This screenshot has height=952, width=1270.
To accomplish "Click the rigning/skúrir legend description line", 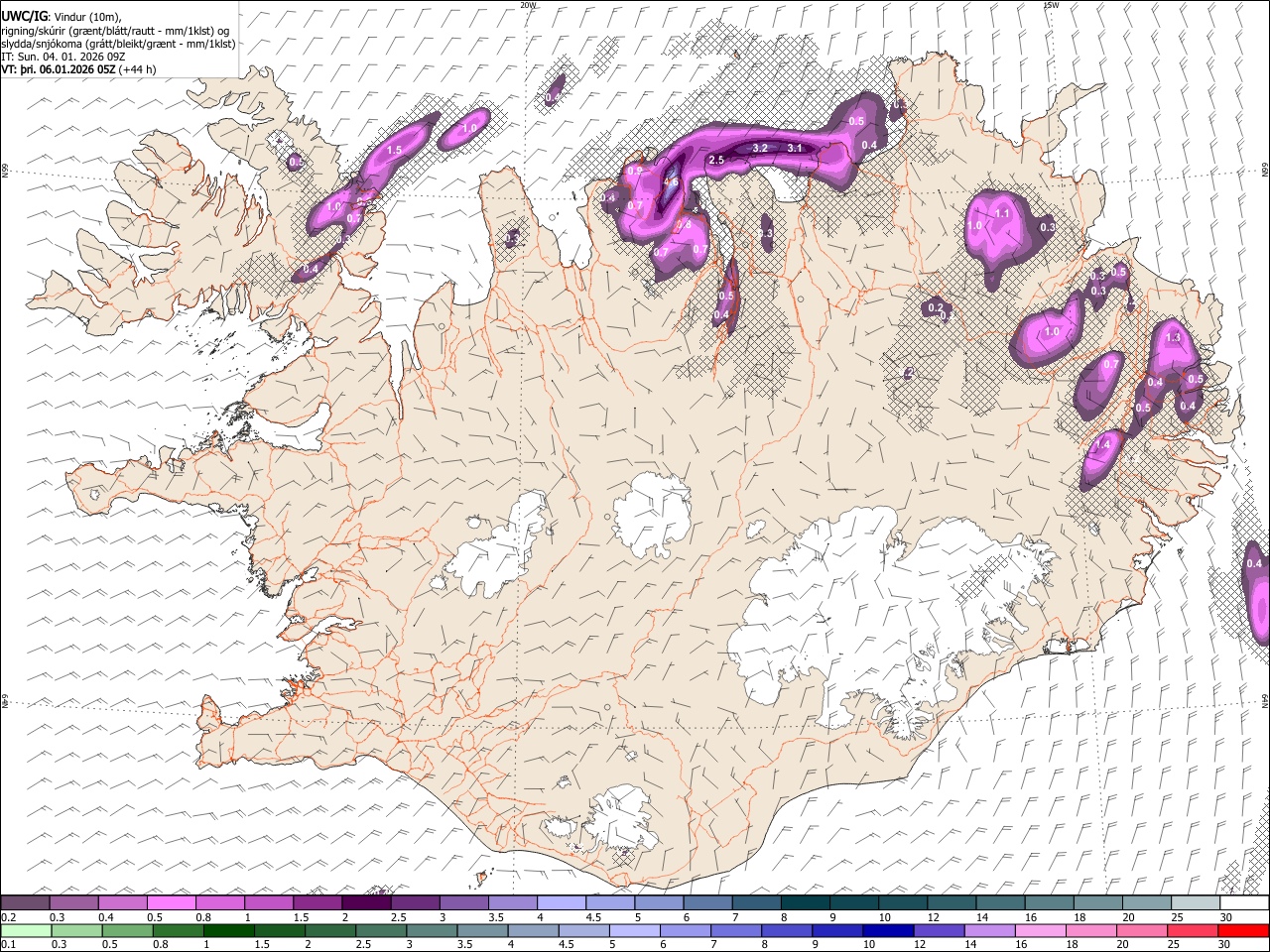I will click(117, 30).
